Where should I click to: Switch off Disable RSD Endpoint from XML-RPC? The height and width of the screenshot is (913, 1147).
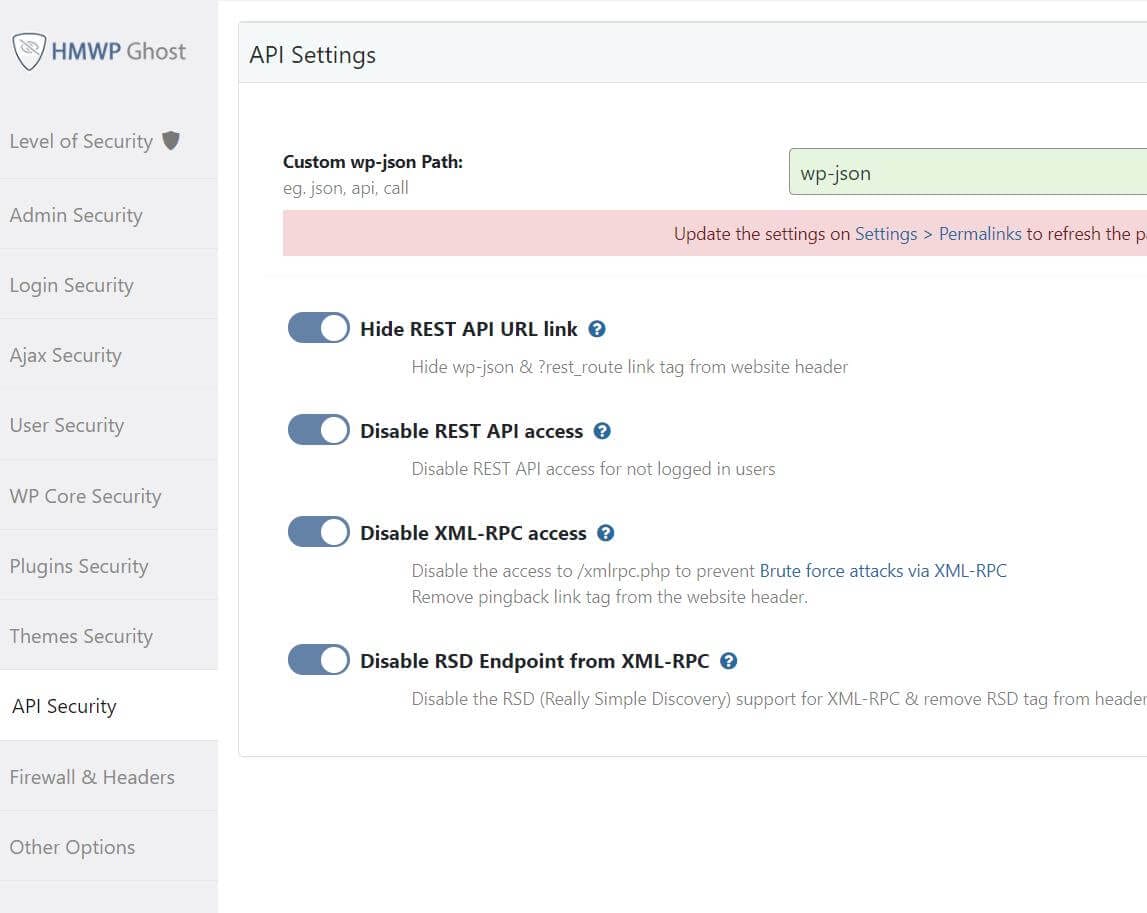[x=319, y=660]
